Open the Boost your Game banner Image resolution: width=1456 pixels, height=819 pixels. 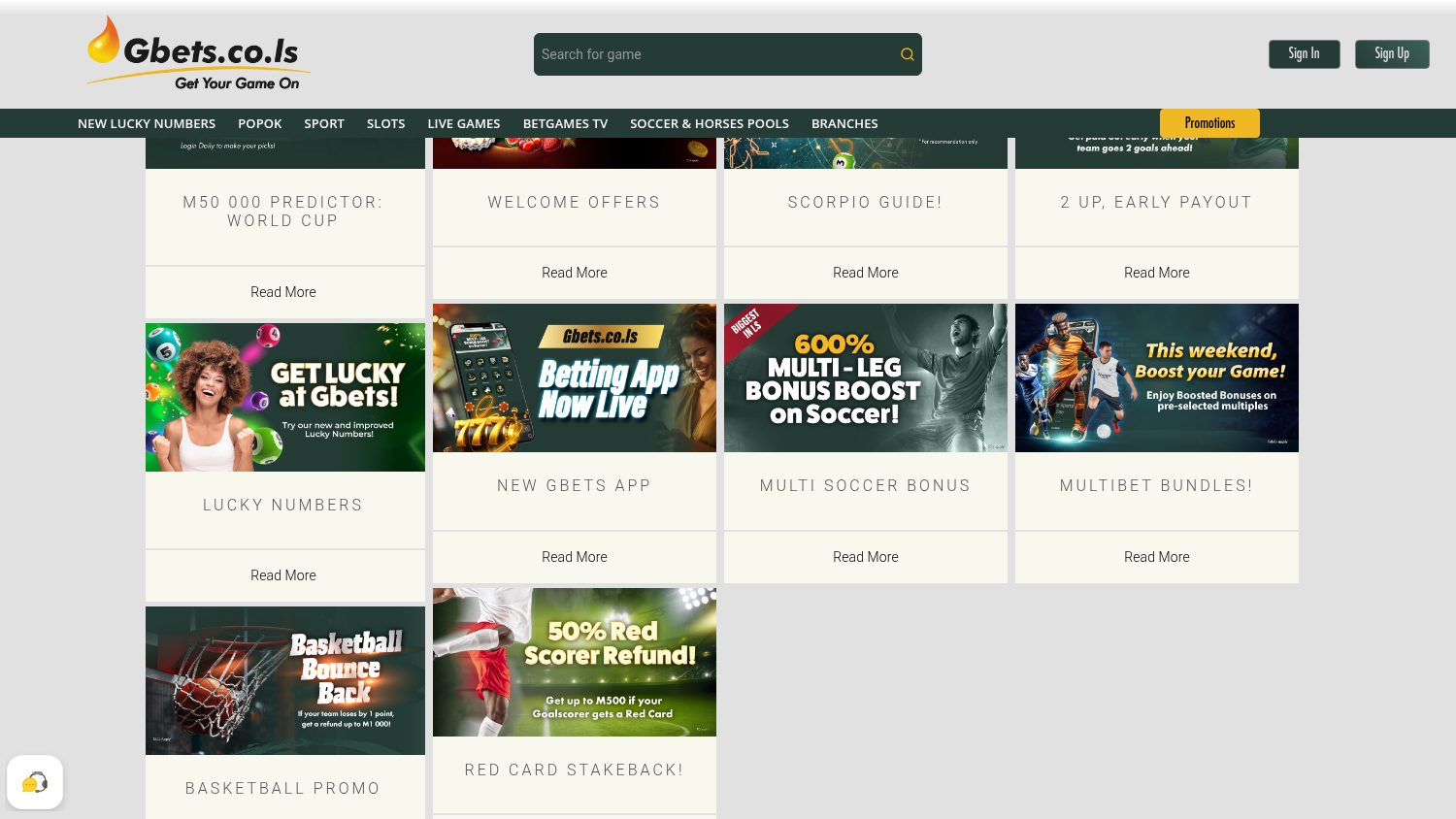(1157, 378)
